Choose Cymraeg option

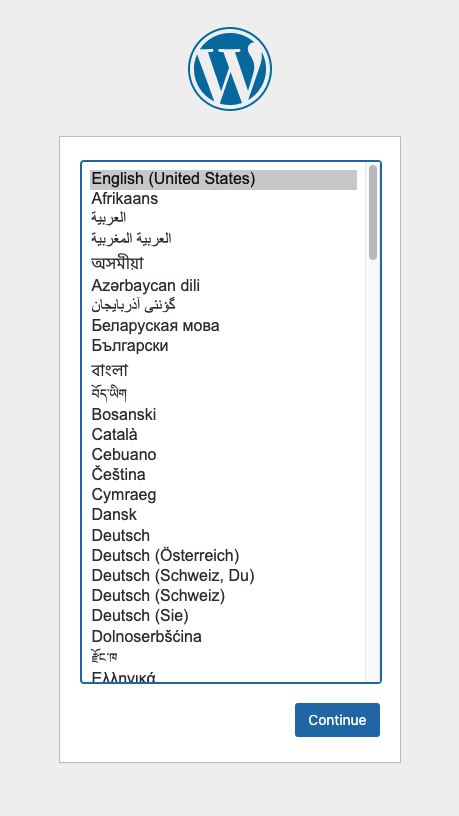pyautogui.click(x=223, y=495)
